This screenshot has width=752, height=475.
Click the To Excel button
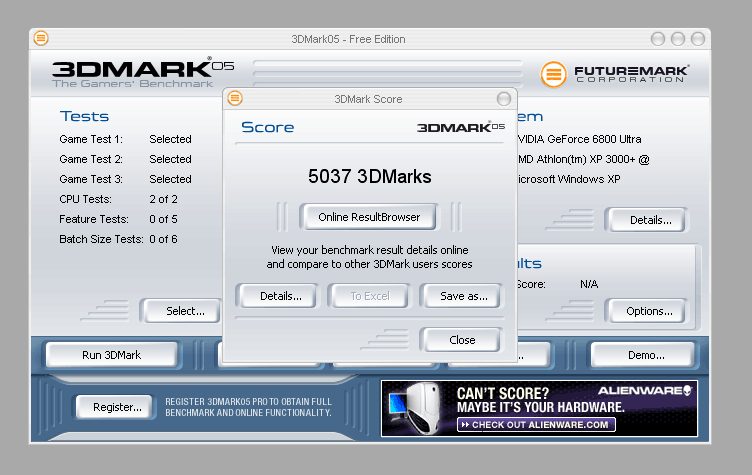369,296
